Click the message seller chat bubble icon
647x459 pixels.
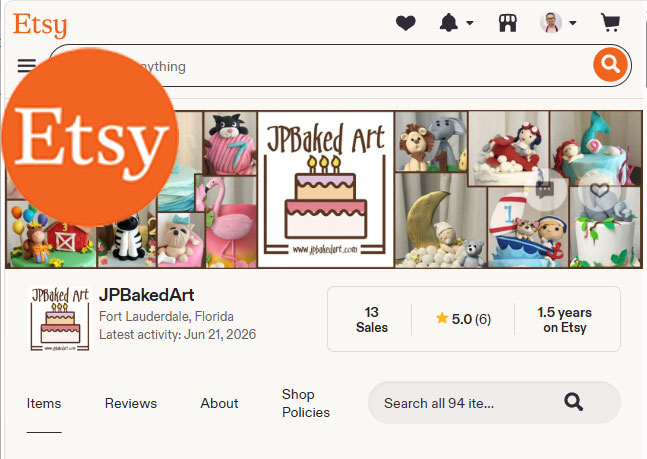545,190
